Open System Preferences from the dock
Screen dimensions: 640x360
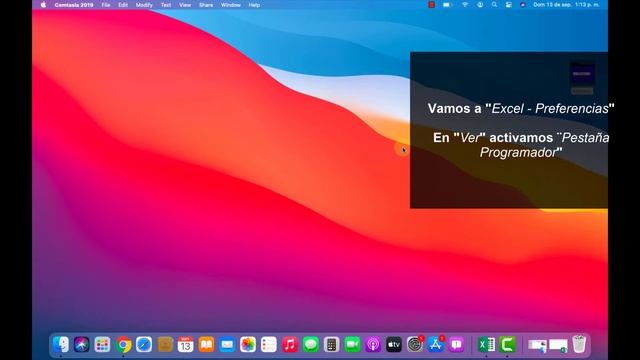coord(415,345)
